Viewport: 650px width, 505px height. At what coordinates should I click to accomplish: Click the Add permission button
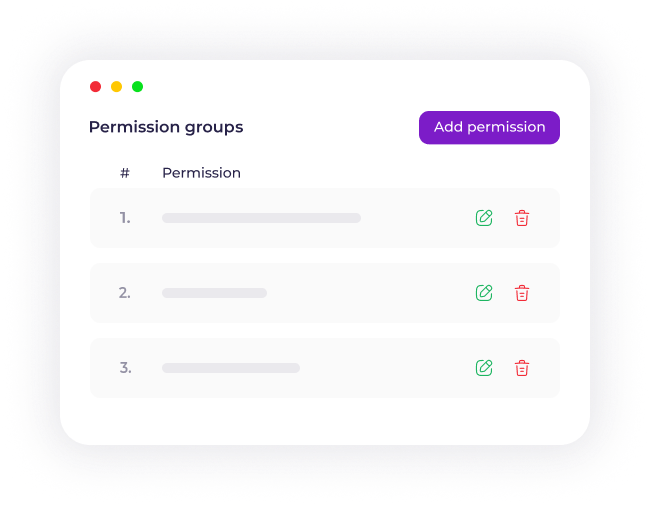point(489,127)
